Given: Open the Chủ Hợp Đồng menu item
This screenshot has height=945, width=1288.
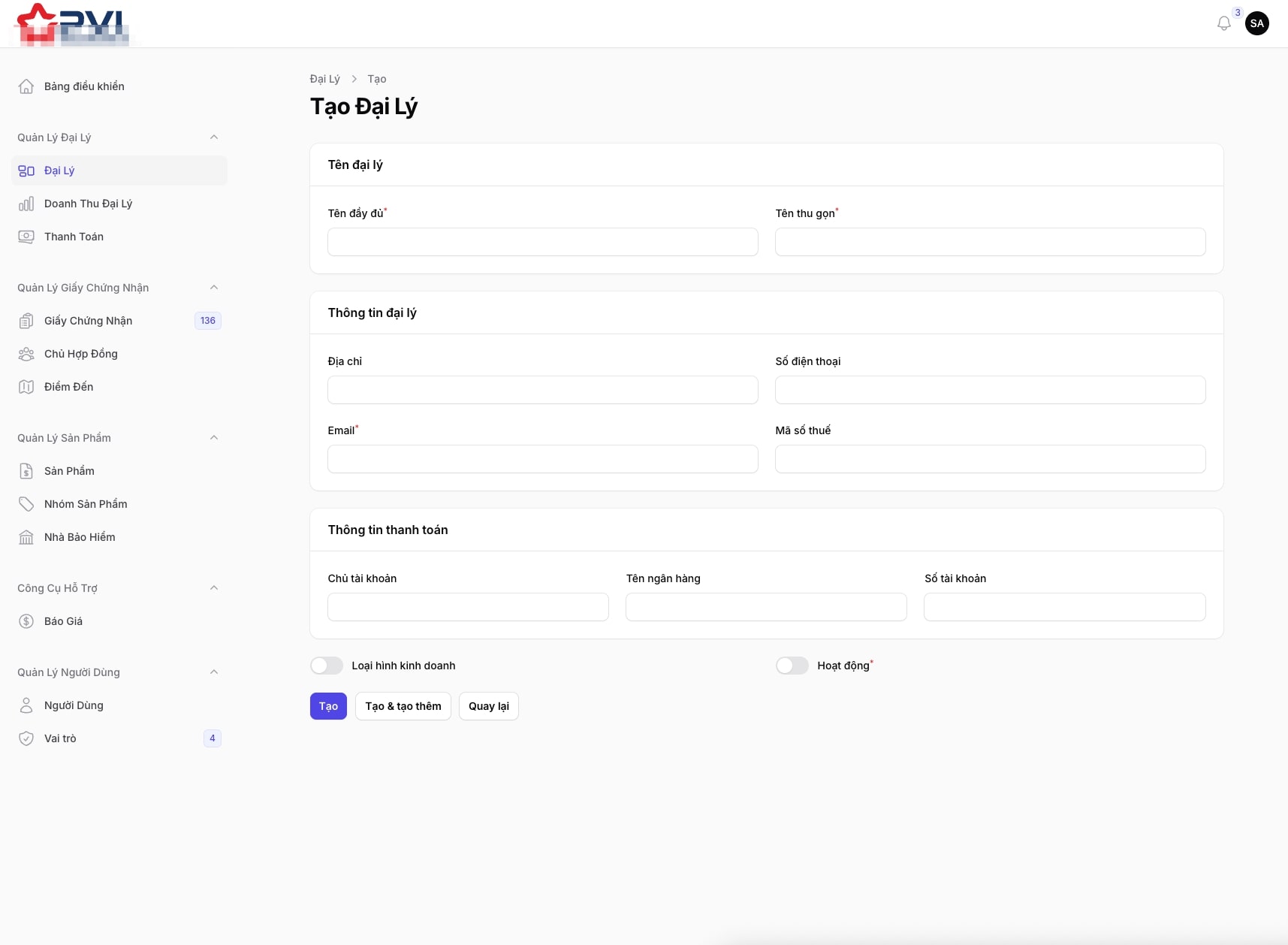Looking at the screenshot, I should click(81, 354).
